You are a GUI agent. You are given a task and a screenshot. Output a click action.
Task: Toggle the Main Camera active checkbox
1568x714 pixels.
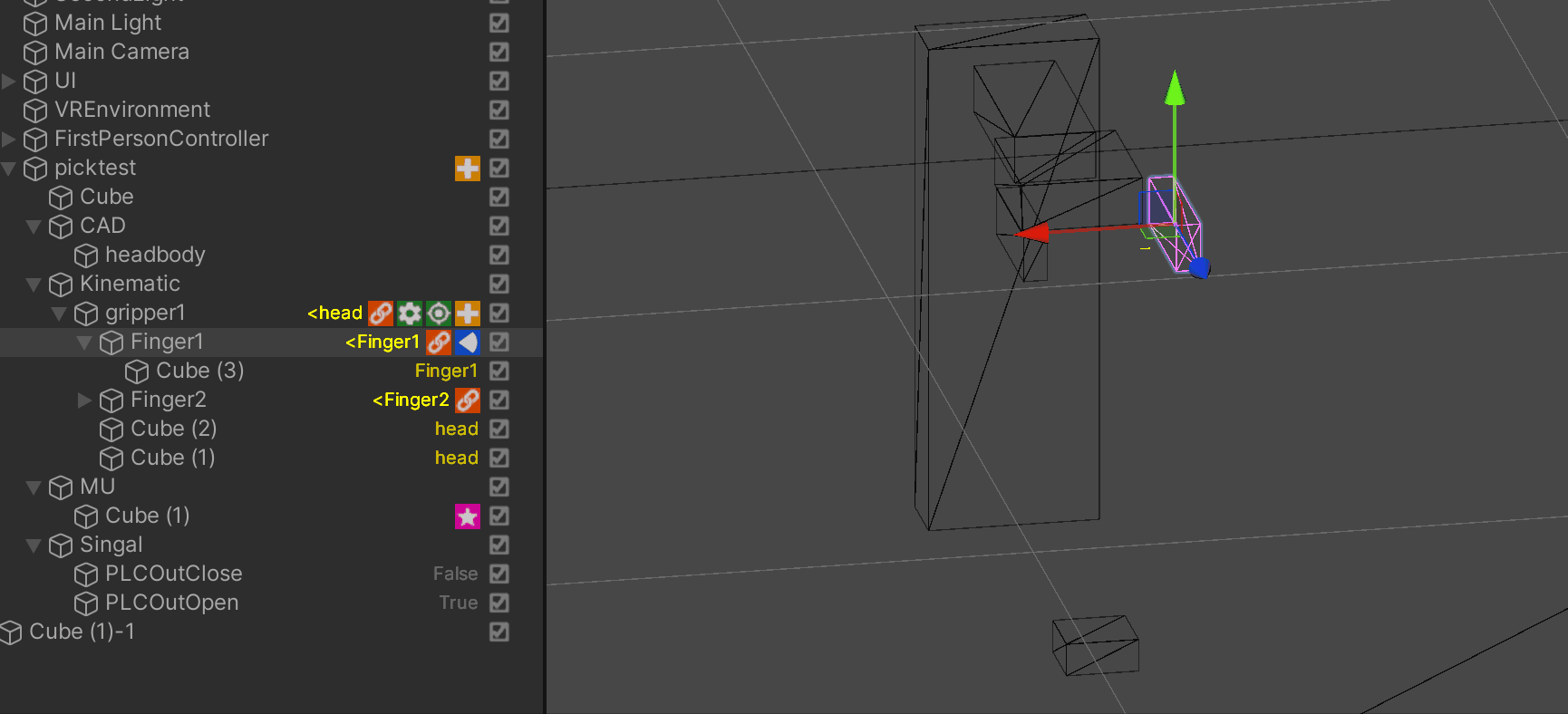point(499,52)
